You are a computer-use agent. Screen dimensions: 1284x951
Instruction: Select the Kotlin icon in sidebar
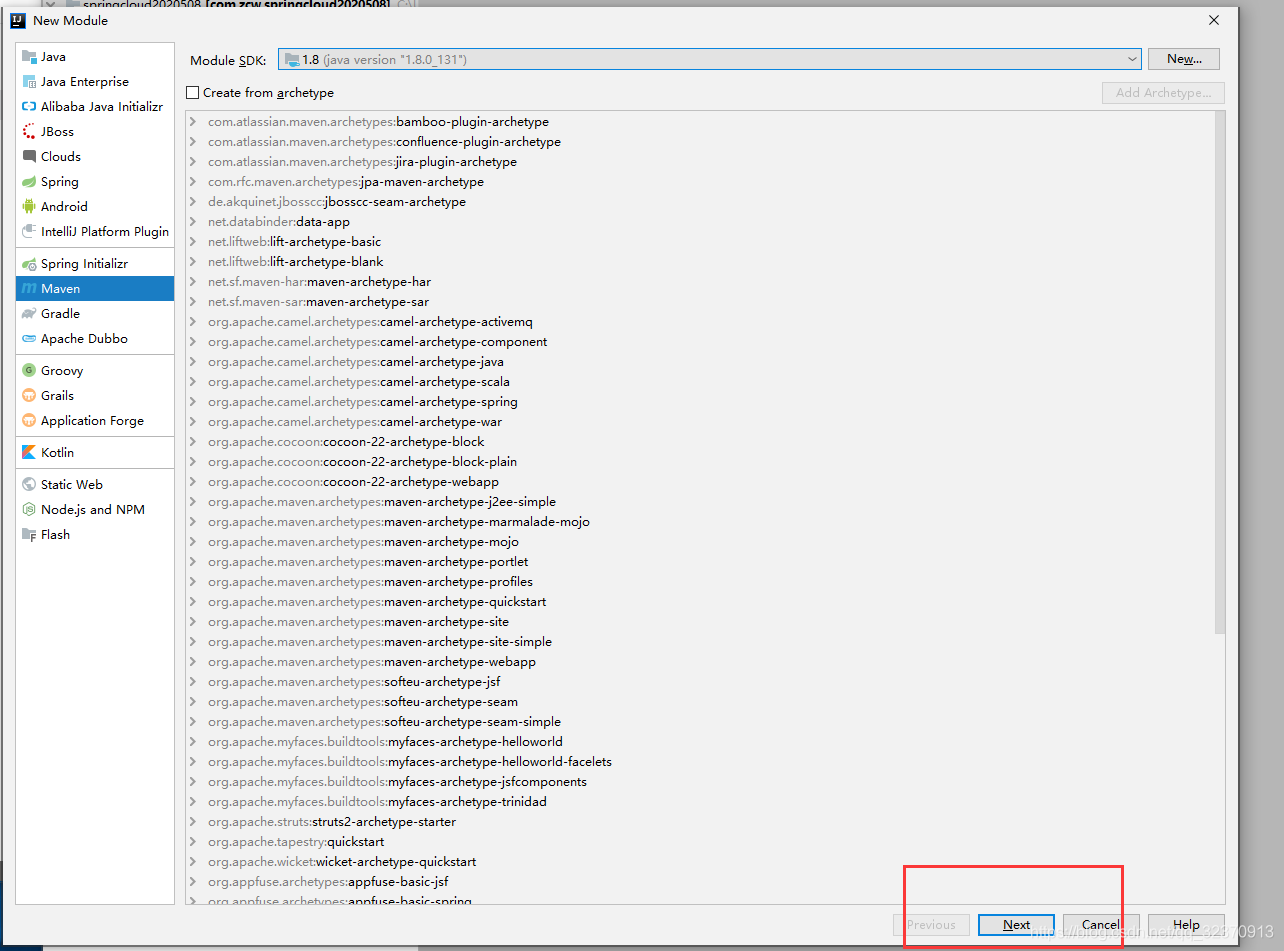[29, 453]
